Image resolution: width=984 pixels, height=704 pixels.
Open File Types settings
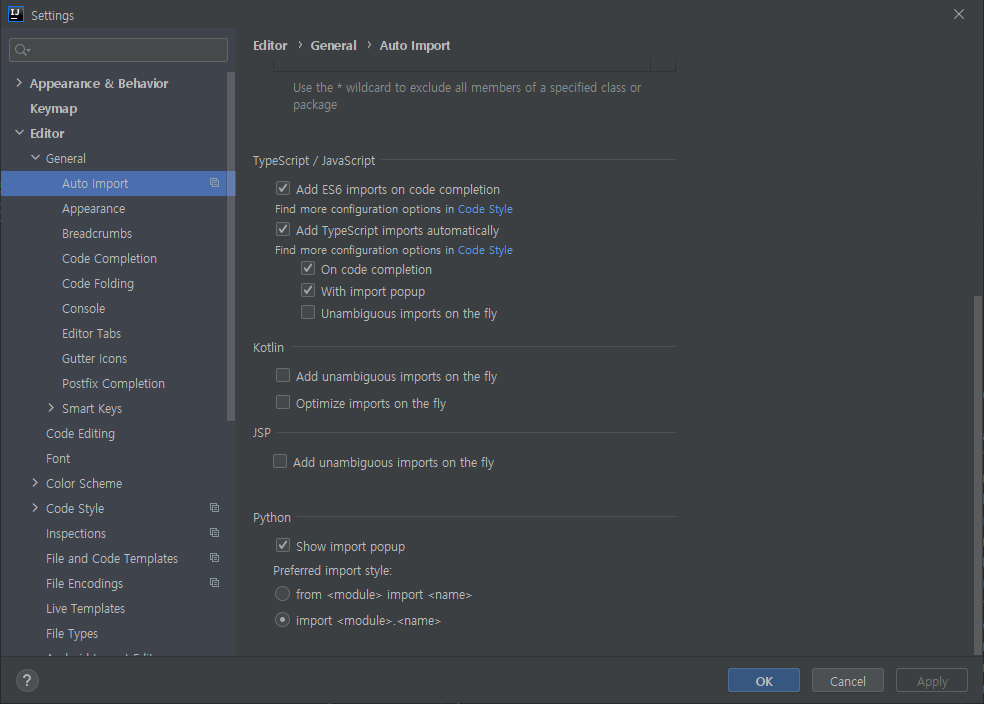(72, 634)
